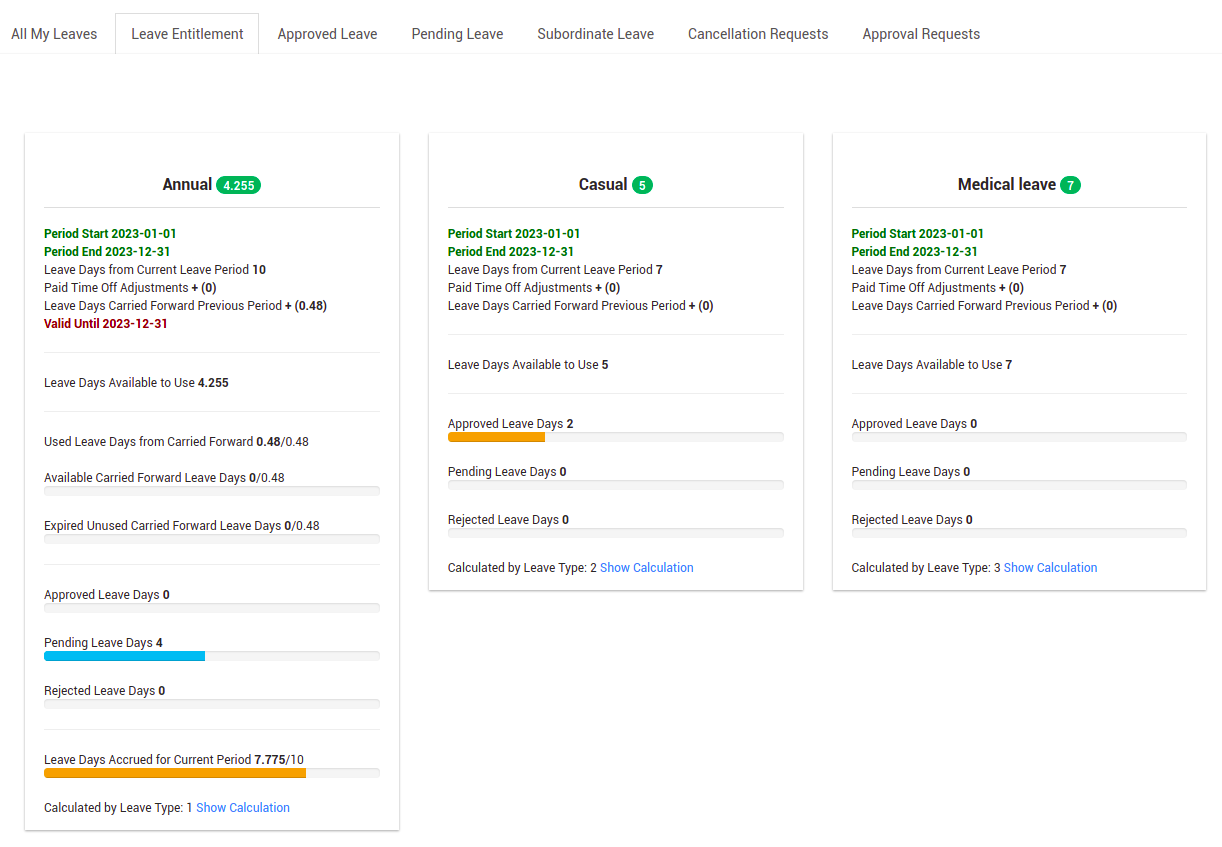Switch to the All My Leaves tab
The image size is (1222, 847).
pyautogui.click(x=54, y=34)
